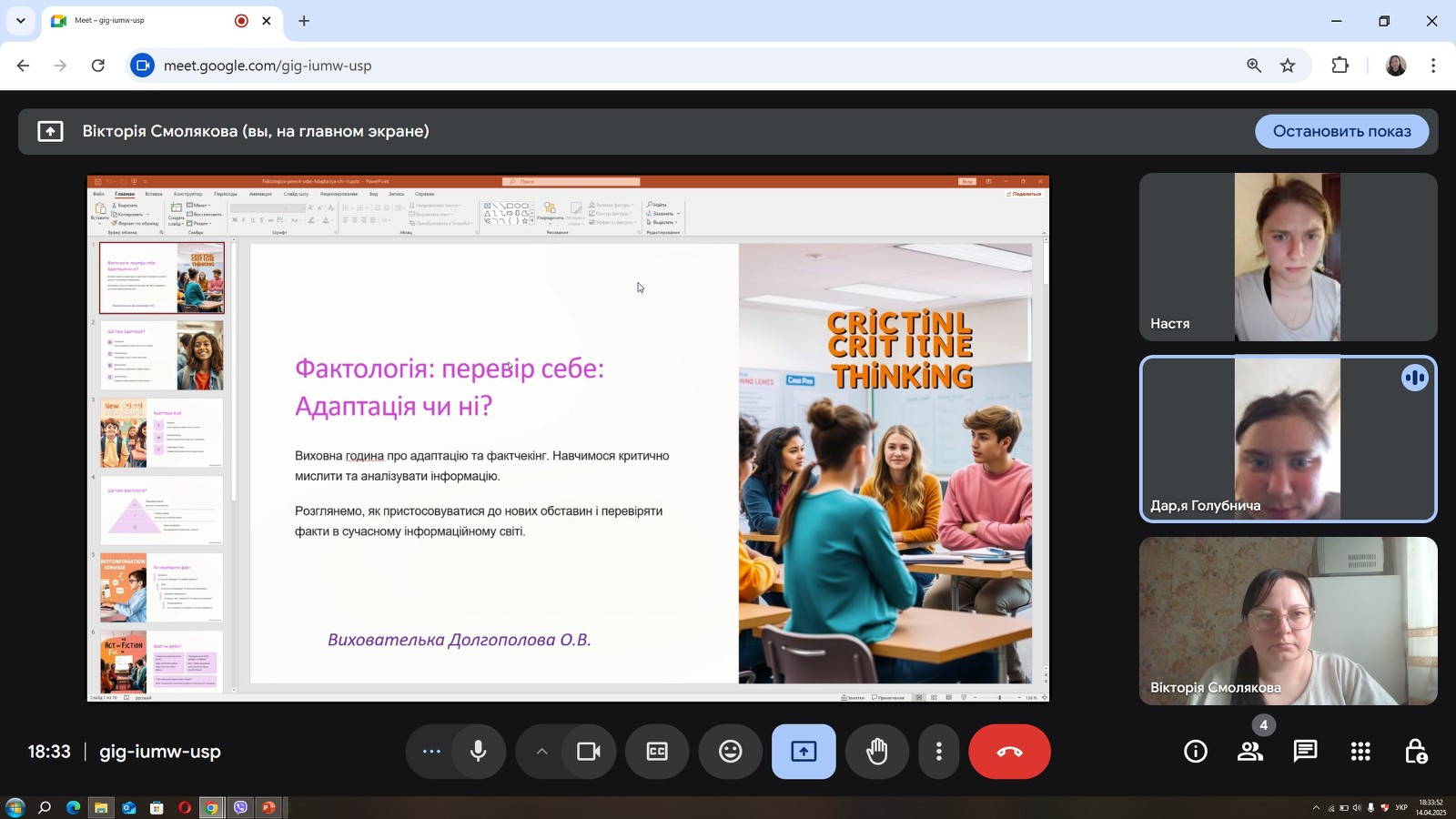Show the participants people panel
This screenshot has height=819, width=1456.
[1250, 752]
